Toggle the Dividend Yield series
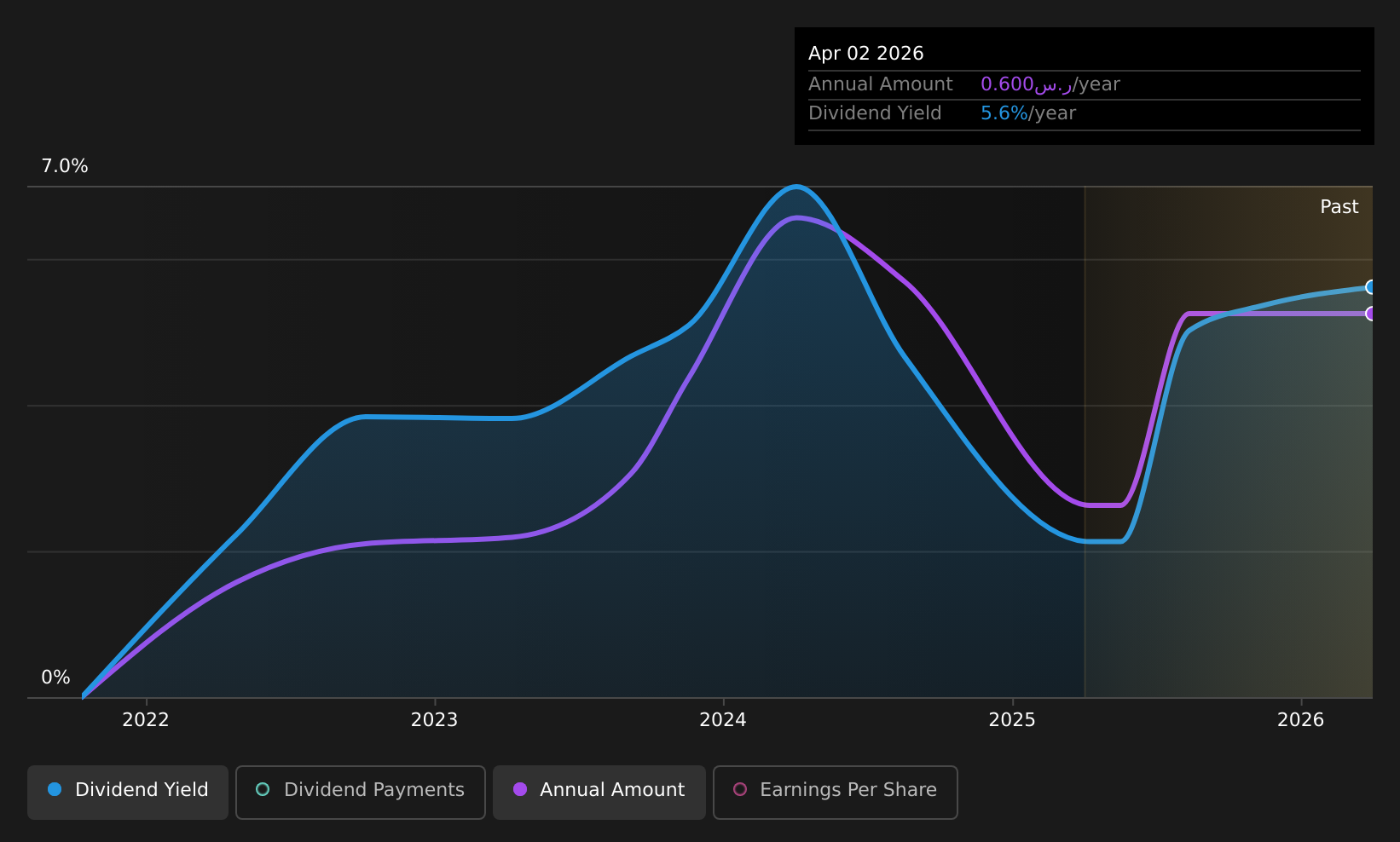The image size is (1400, 842). coord(128,792)
